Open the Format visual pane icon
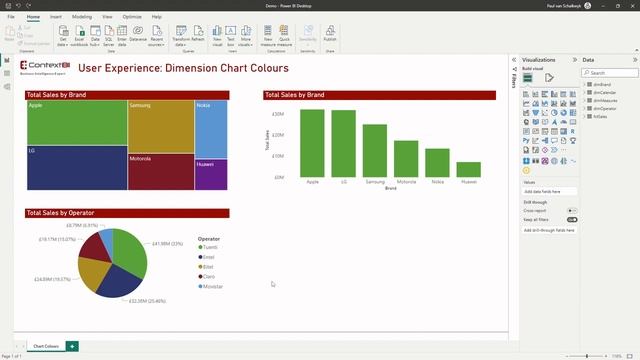 pos(549,78)
